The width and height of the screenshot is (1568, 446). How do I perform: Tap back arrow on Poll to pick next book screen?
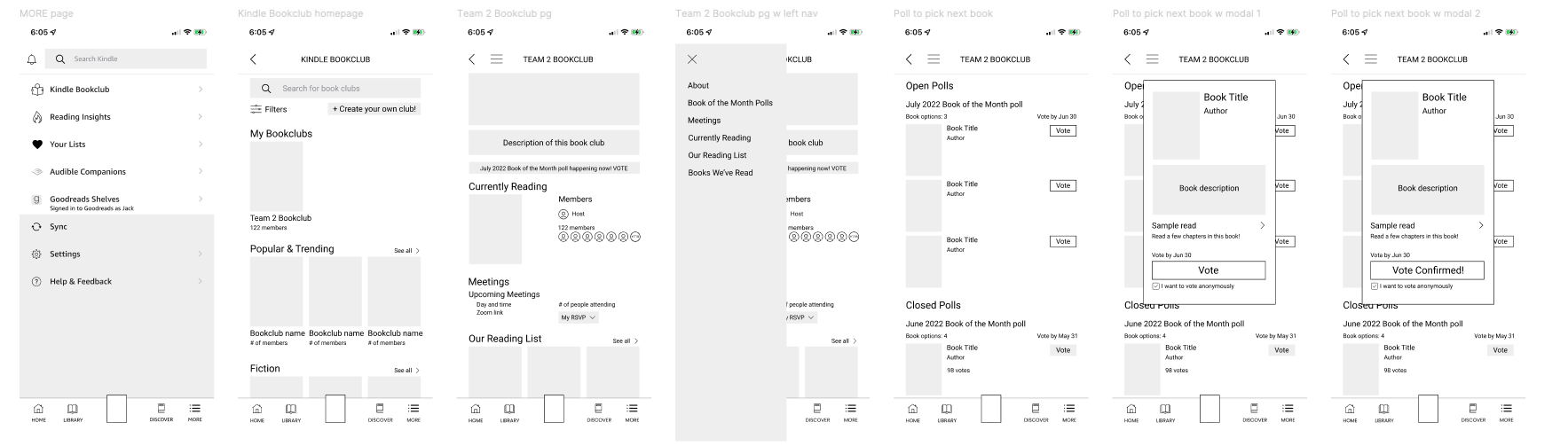pos(909,59)
